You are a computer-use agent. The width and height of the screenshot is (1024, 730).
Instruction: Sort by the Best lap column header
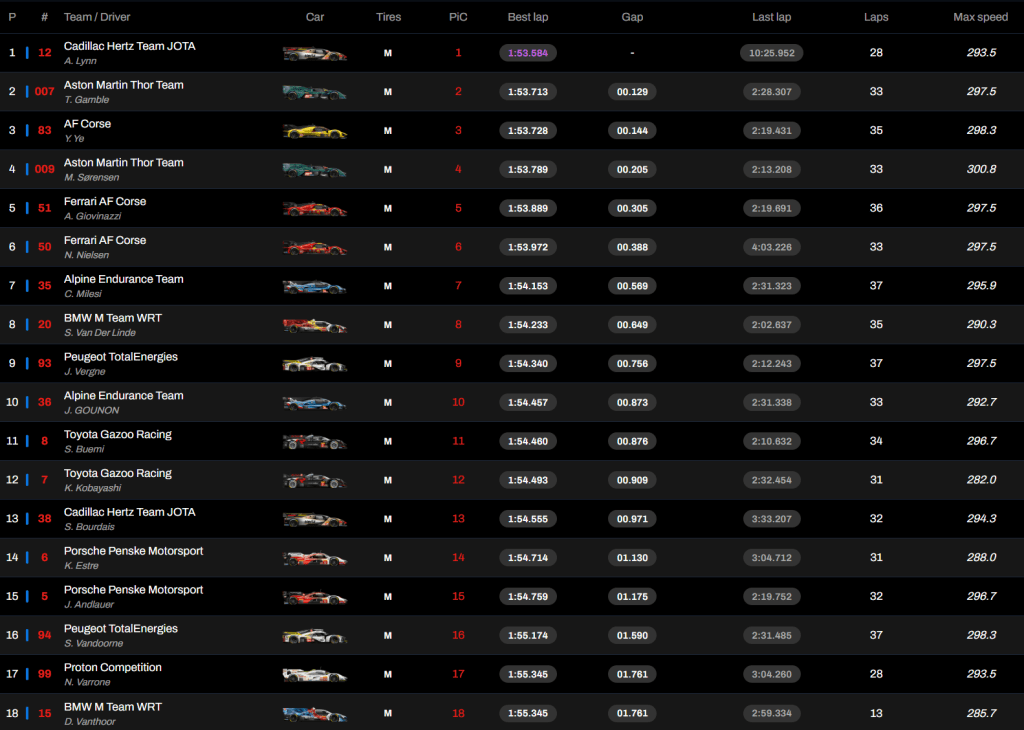click(528, 17)
